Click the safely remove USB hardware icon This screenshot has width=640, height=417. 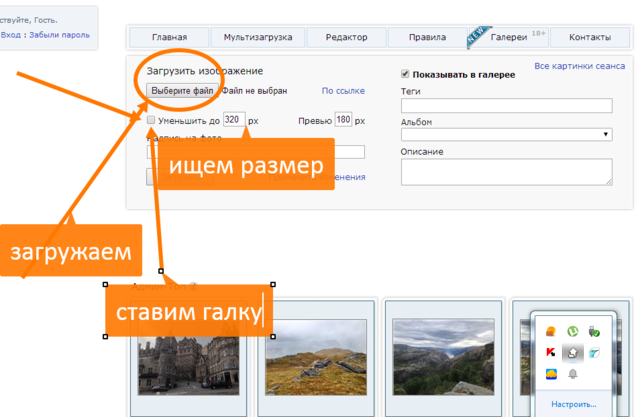pos(594,331)
